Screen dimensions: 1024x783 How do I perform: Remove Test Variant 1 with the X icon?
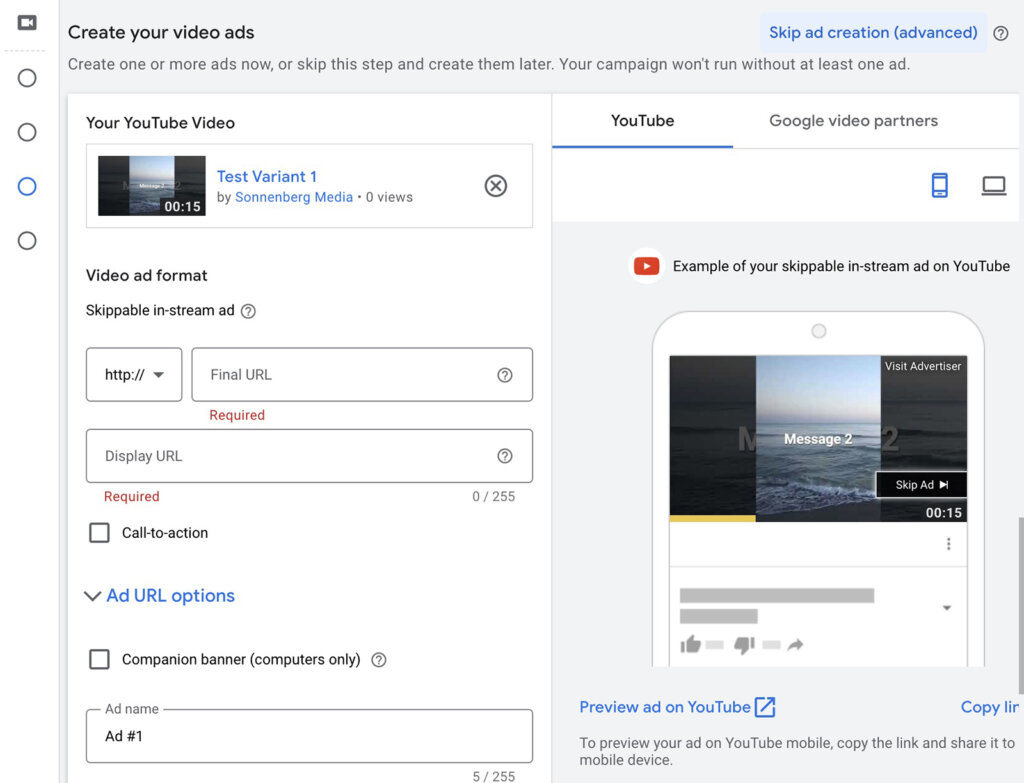[496, 186]
